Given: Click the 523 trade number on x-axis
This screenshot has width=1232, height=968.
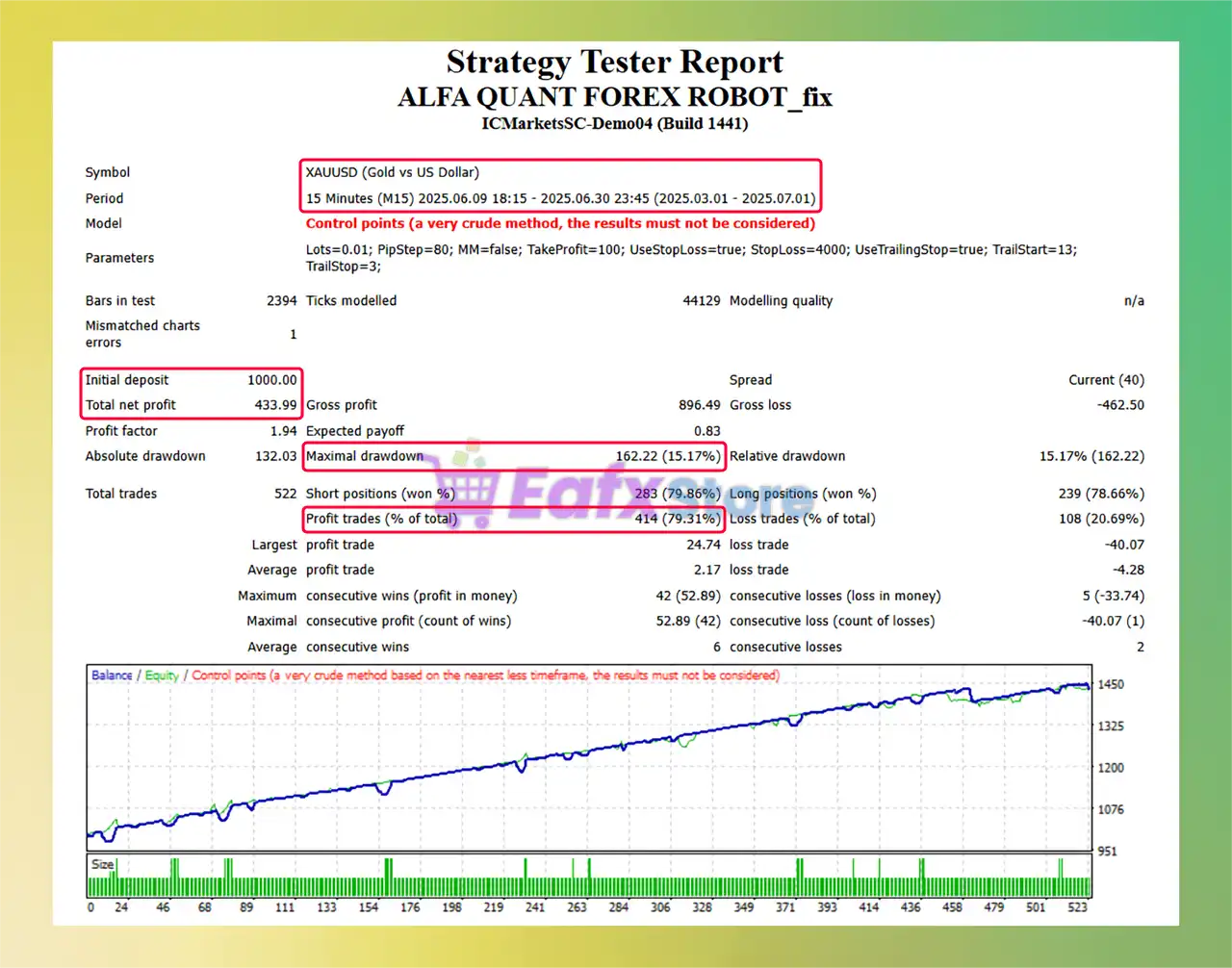Looking at the screenshot, I should (x=1077, y=906).
